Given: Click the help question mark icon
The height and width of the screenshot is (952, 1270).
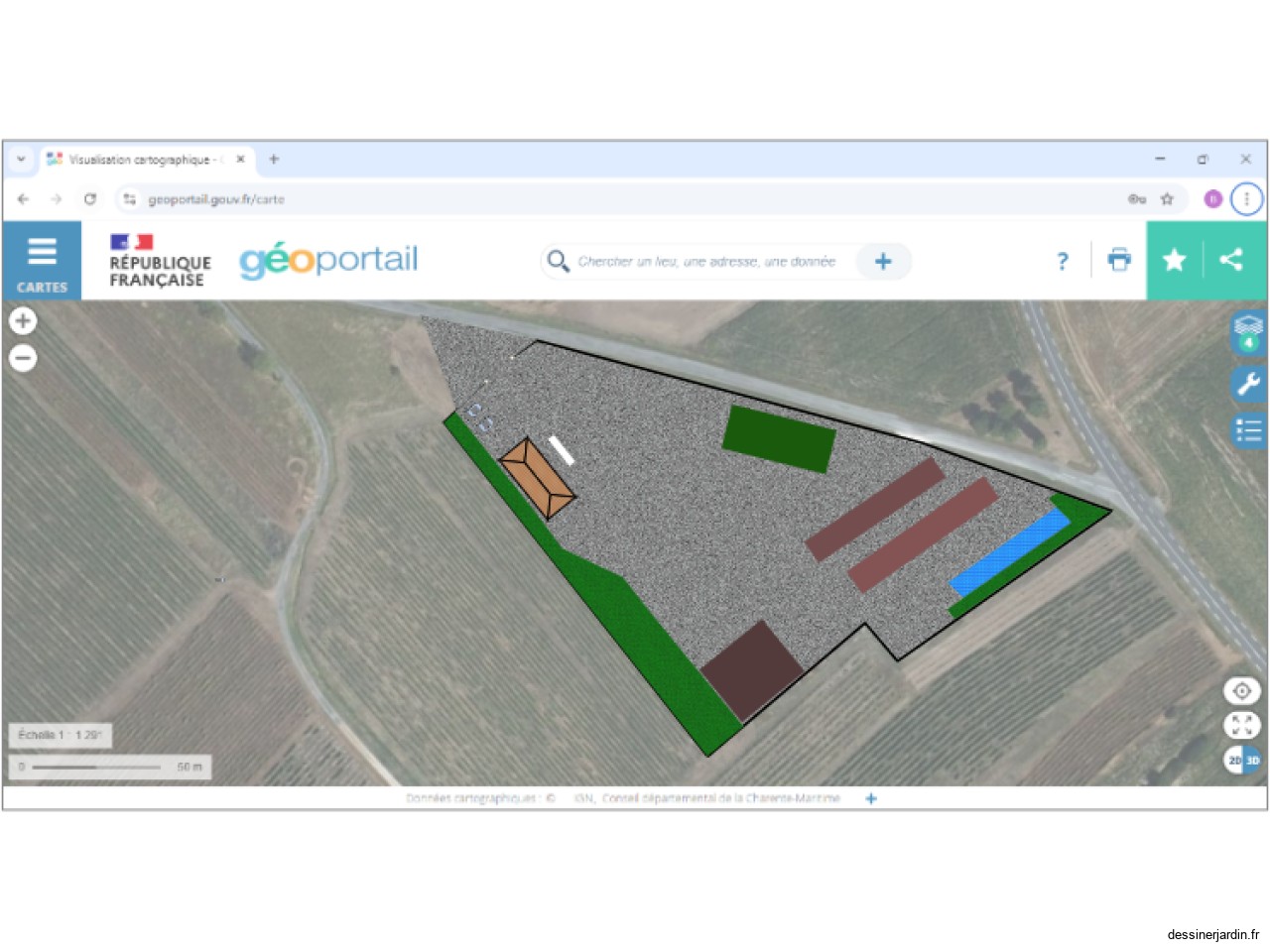Looking at the screenshot, I should pyautogui.click(x=1063, y=261).
